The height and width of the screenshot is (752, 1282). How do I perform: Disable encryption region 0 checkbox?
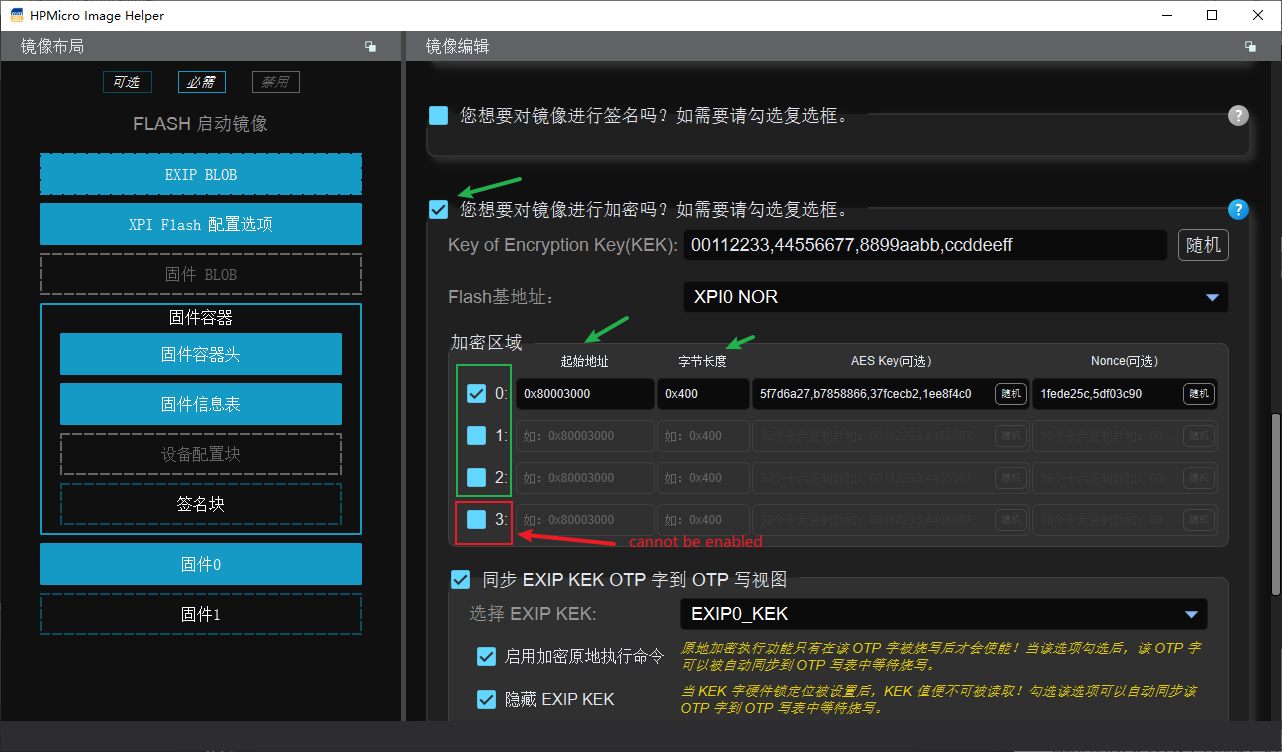[x=476, y=394]
